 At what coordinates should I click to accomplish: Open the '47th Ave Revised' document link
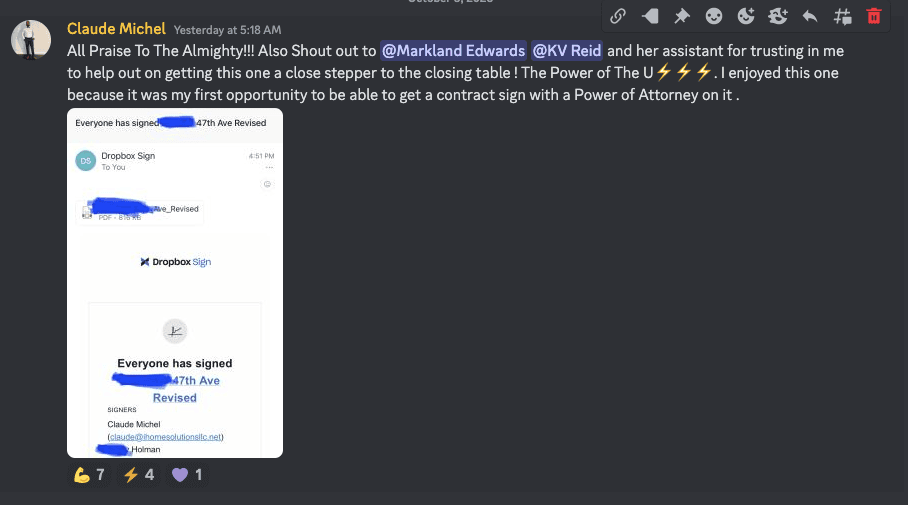point(175,389)
